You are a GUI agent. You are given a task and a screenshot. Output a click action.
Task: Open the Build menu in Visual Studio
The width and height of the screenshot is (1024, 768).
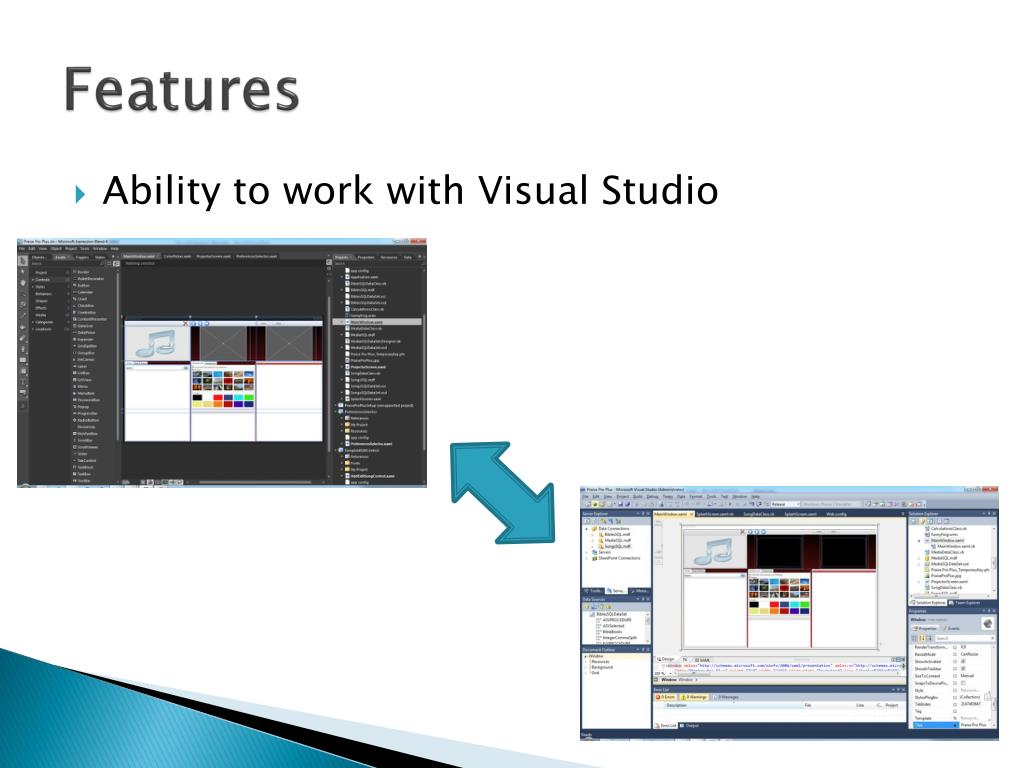pyautogui.click(x=637, y=496)
